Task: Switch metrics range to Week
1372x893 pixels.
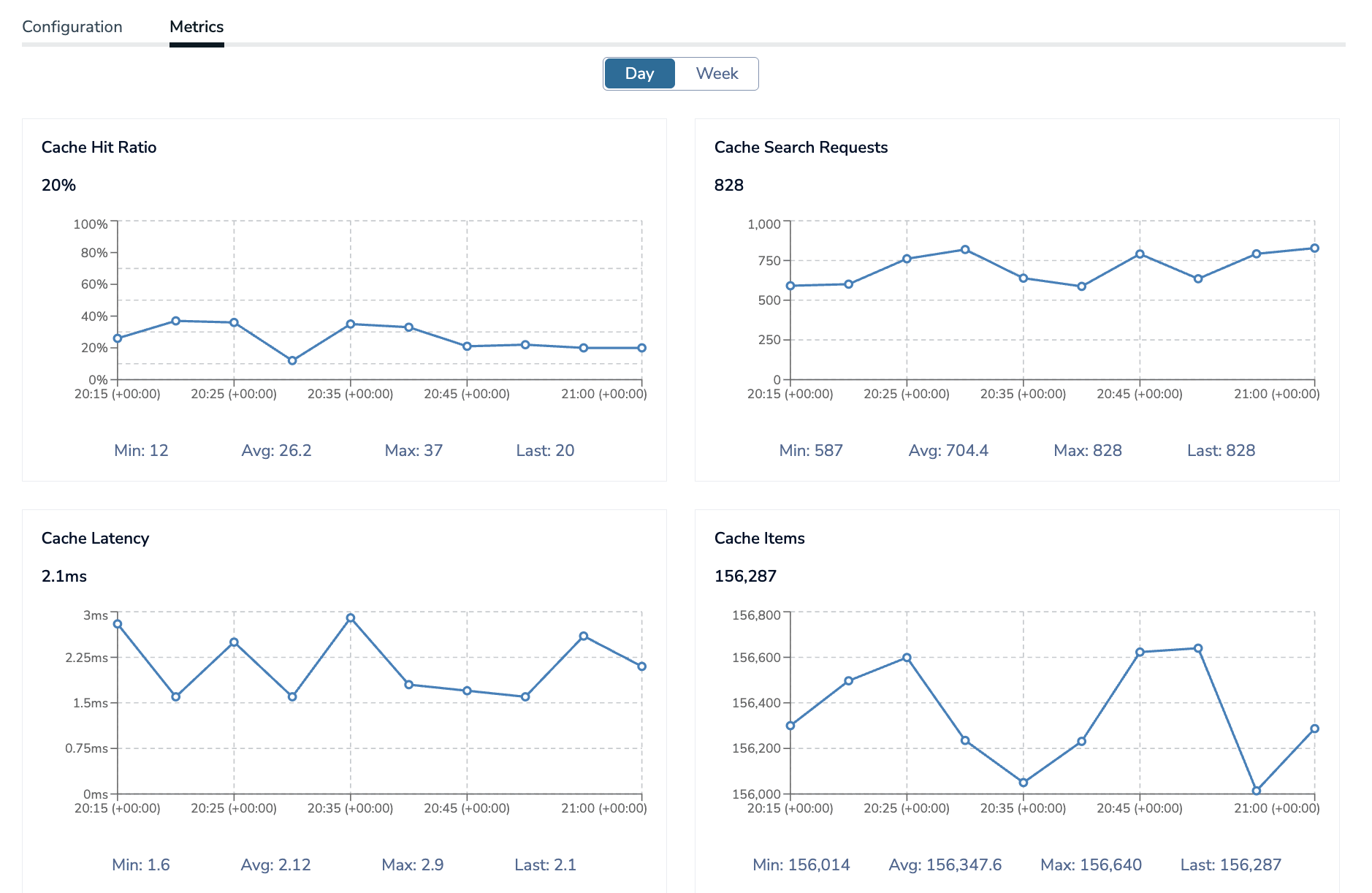Action: point(717,74)
